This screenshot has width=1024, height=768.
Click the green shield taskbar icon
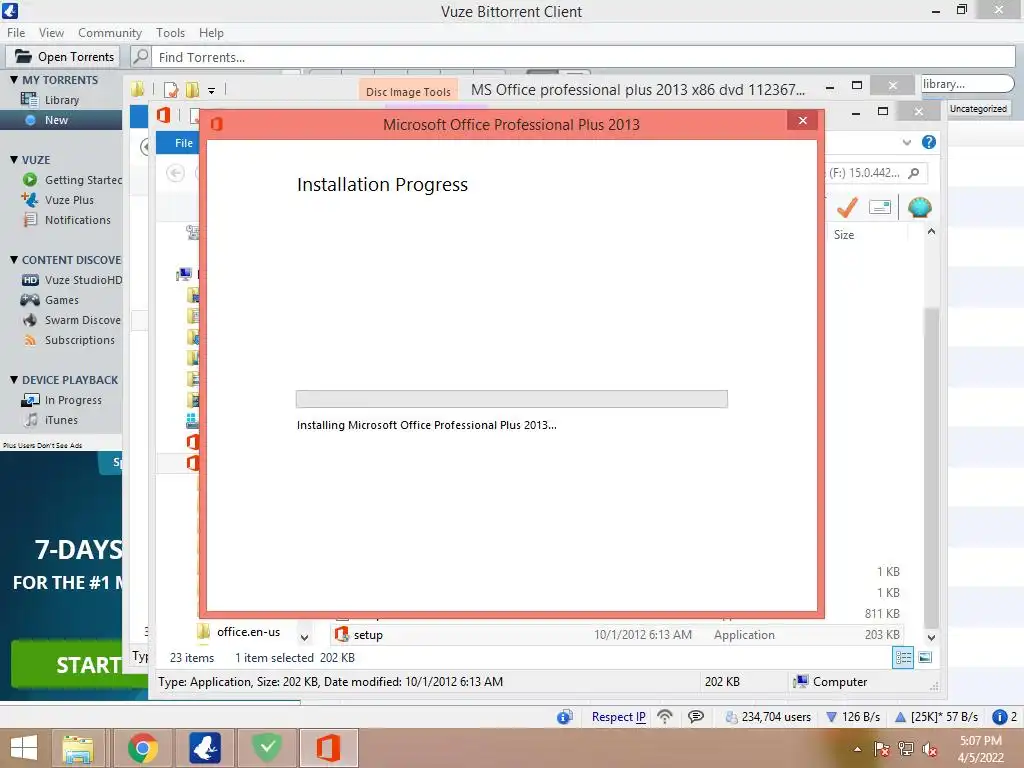(x=266, y=748)
